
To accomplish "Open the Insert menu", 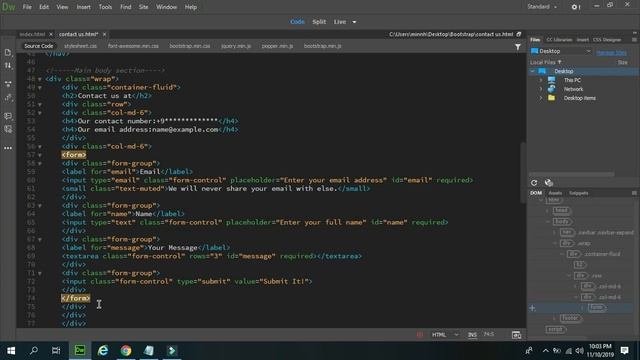I will click(x=83, y=7).
